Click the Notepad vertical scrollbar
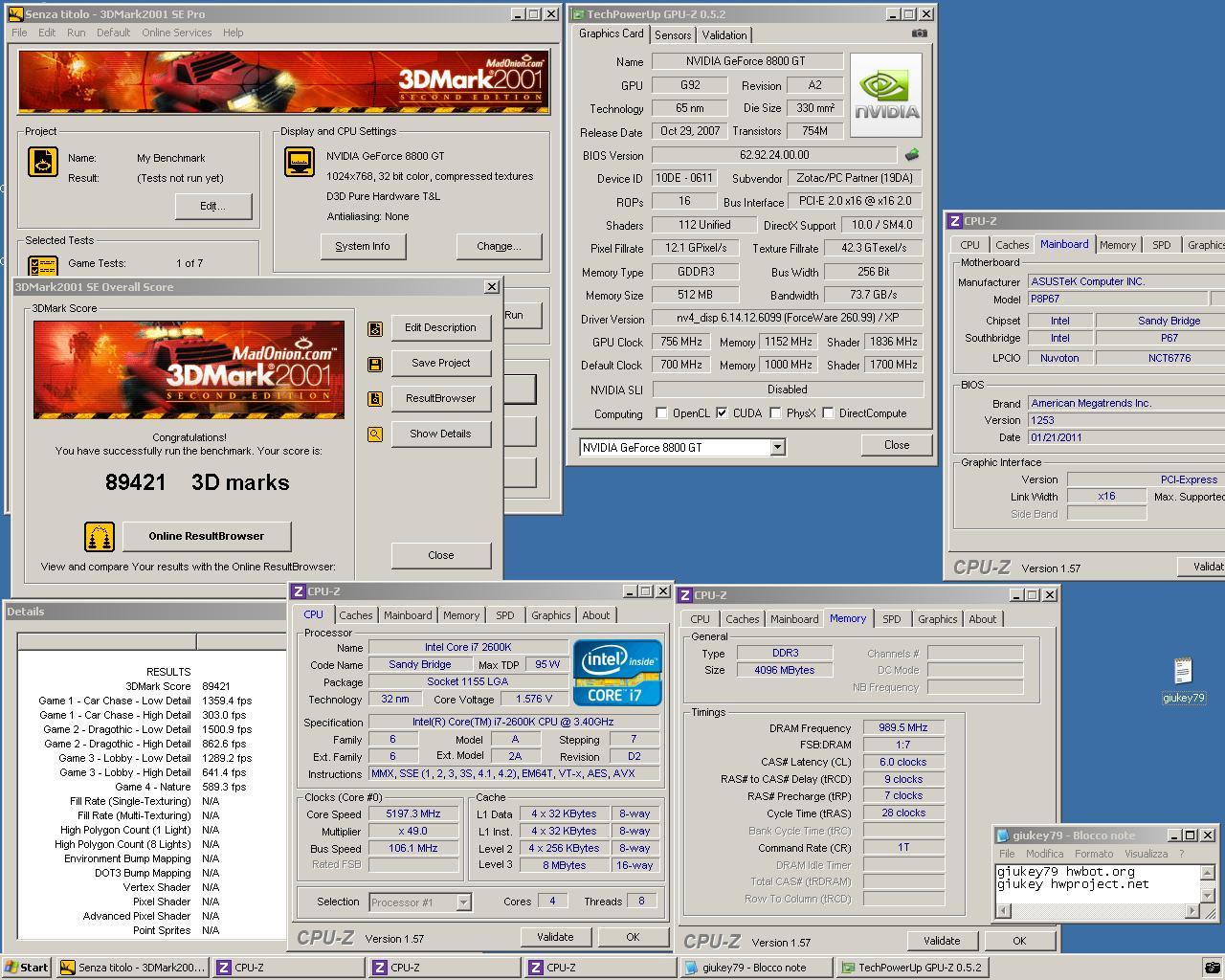This screenshot has width=1225, height=980. [x=1207, y=885]
